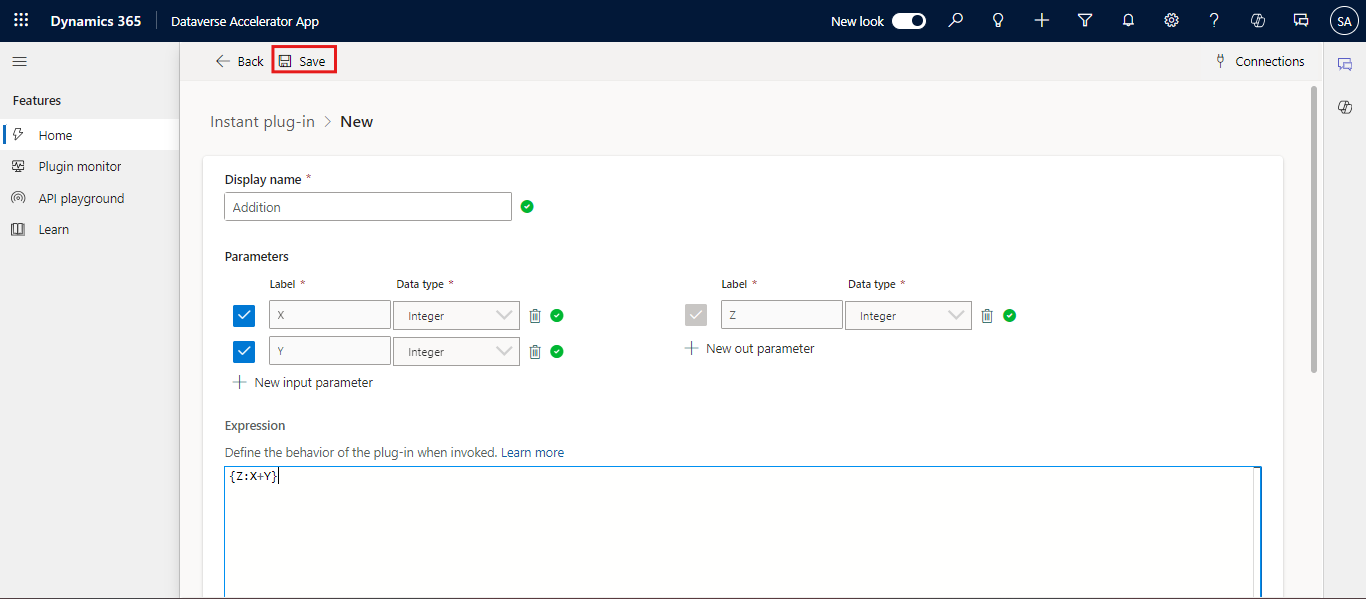Click inside the Display name field

tap(367, 206)
